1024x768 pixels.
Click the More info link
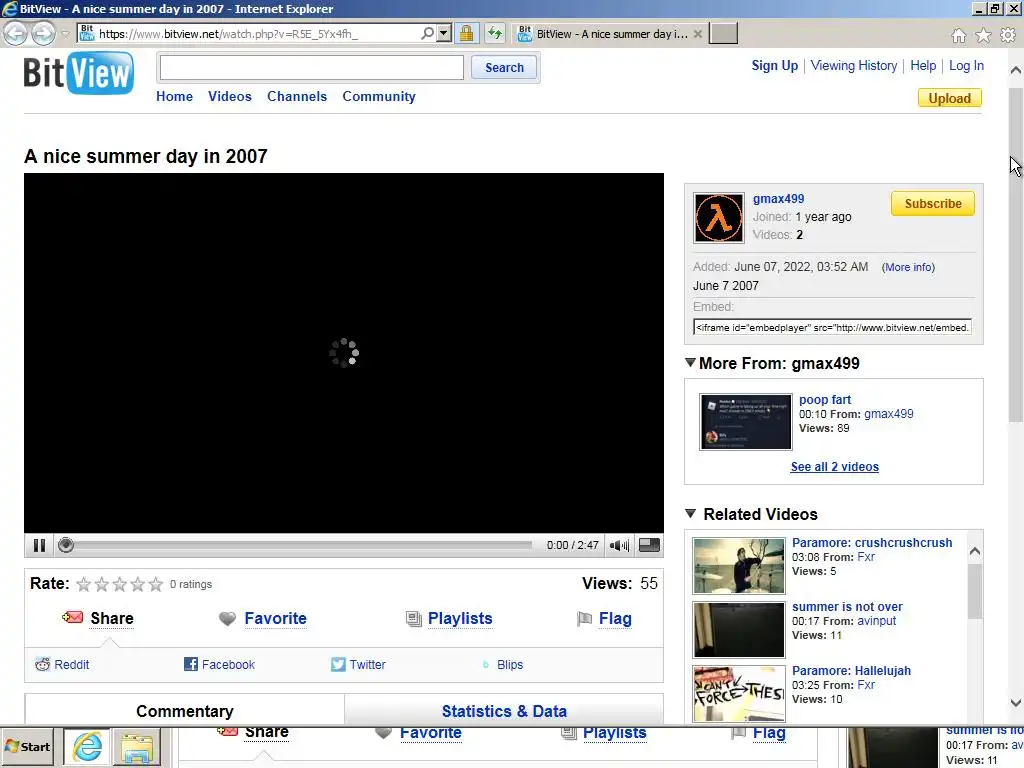coord(908,267)
